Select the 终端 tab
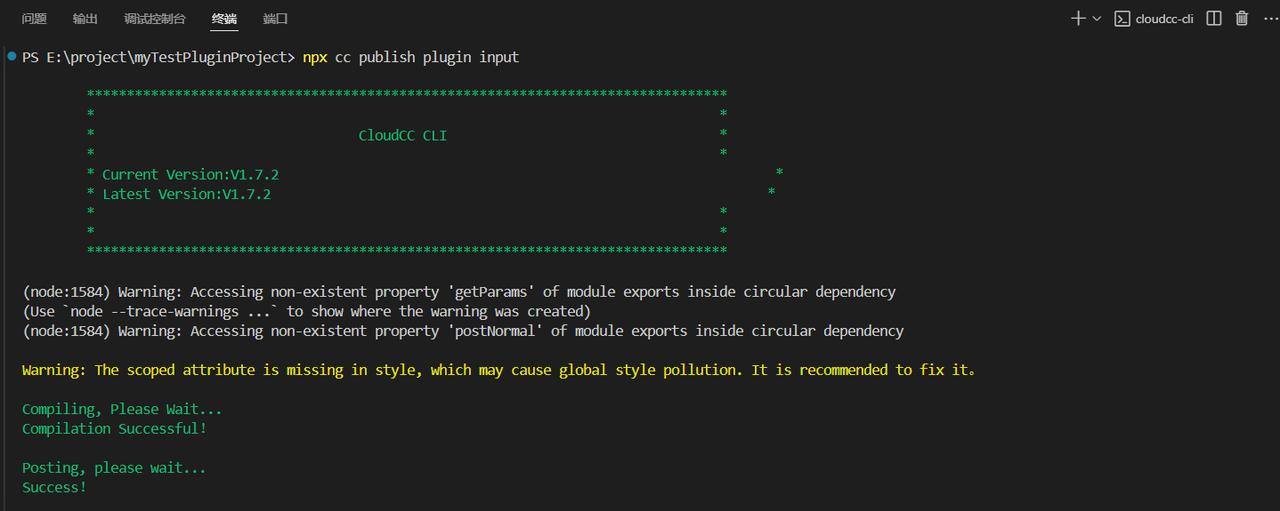Image resolution: width=1280 pixels, height=511 pixels. pos(225,19)
